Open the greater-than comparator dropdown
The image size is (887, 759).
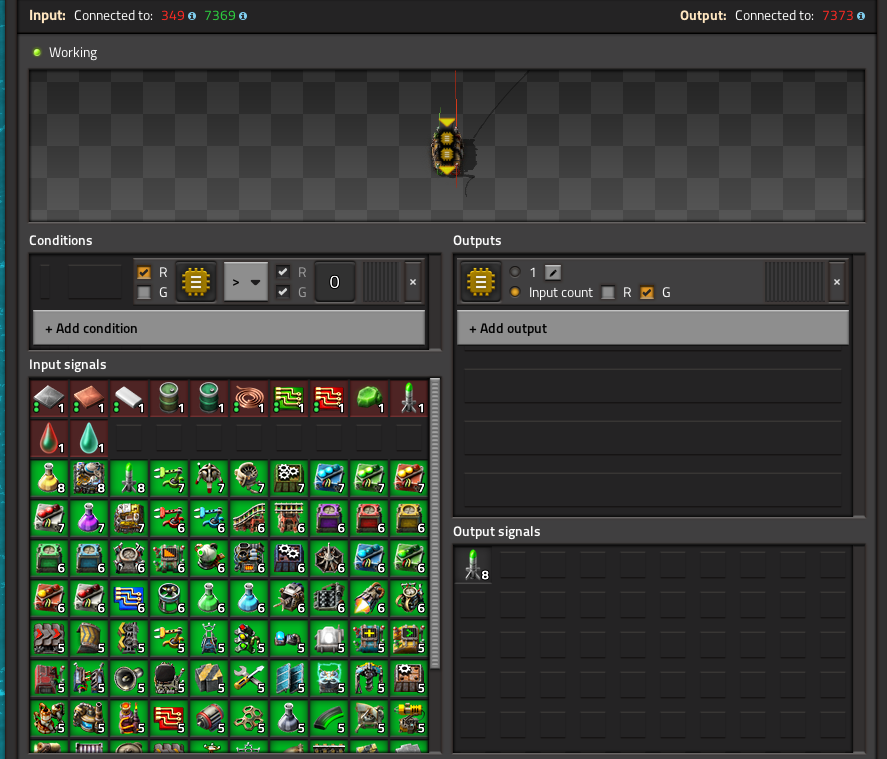[x=246, y=282]
